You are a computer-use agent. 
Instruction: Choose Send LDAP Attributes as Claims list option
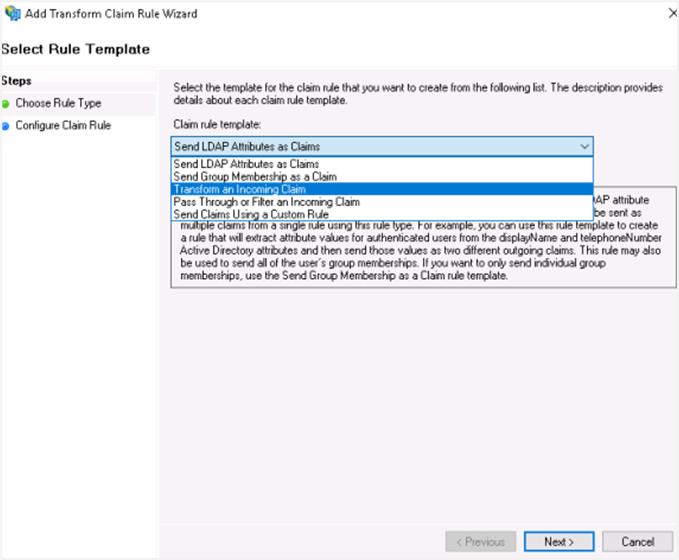(246, 164)
